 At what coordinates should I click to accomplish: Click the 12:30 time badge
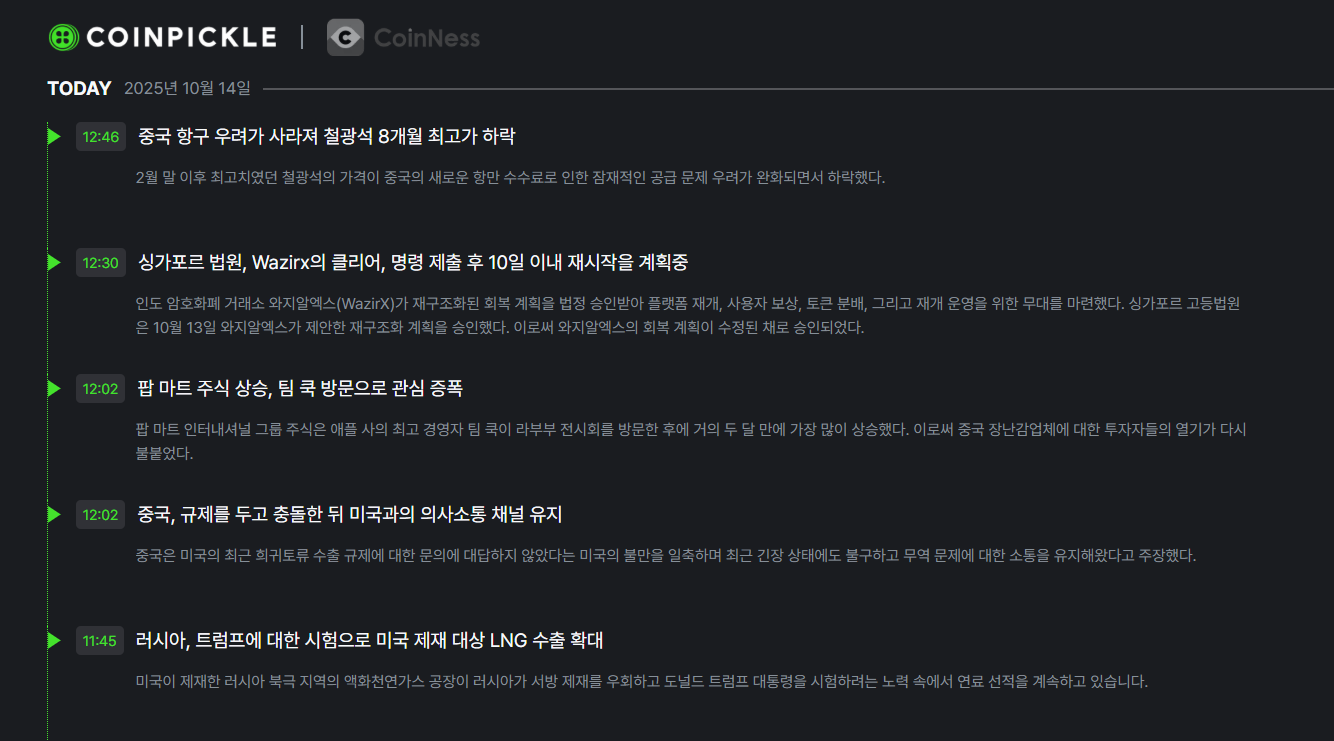coord(101,263)
